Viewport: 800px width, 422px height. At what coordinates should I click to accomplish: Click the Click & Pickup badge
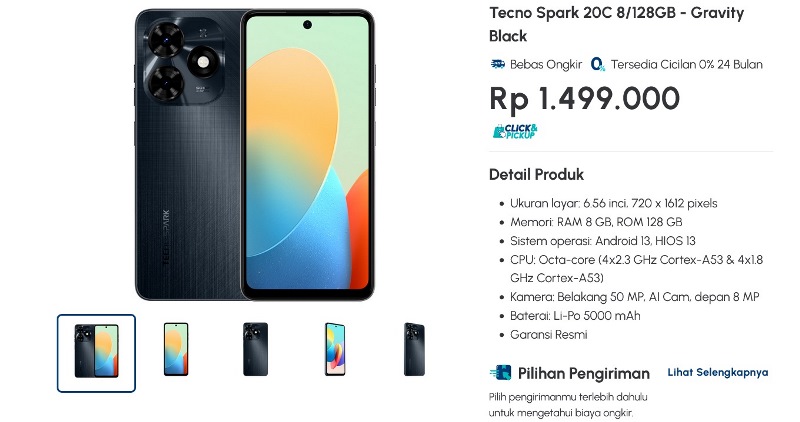515,131
